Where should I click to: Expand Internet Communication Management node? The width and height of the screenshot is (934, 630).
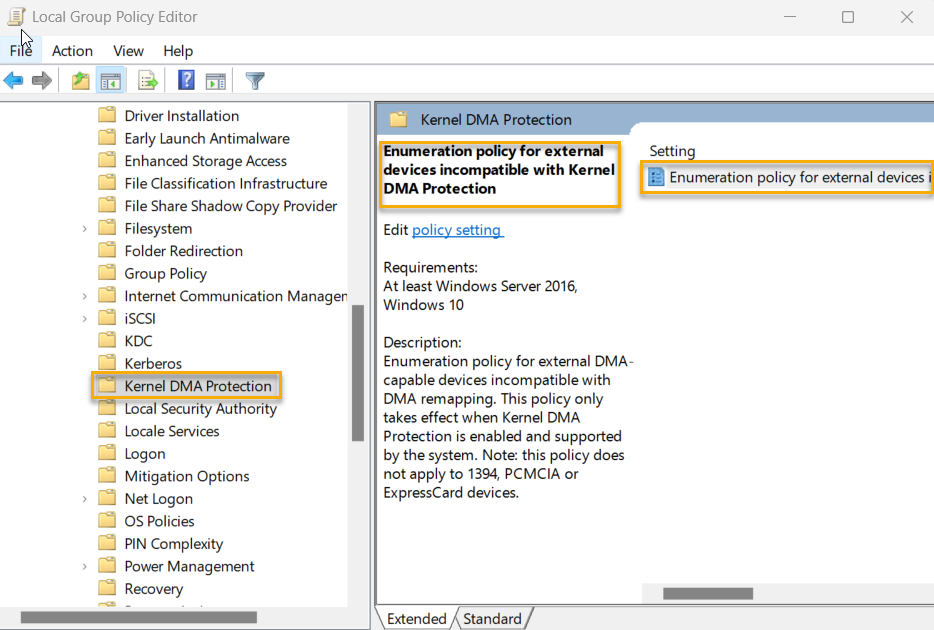(x=85, y=295)
